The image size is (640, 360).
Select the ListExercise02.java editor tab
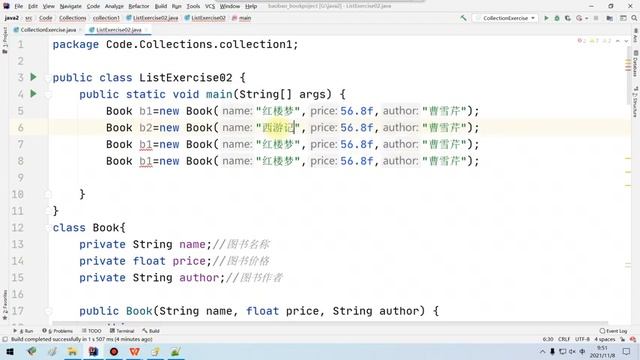[x=118, y=30]
